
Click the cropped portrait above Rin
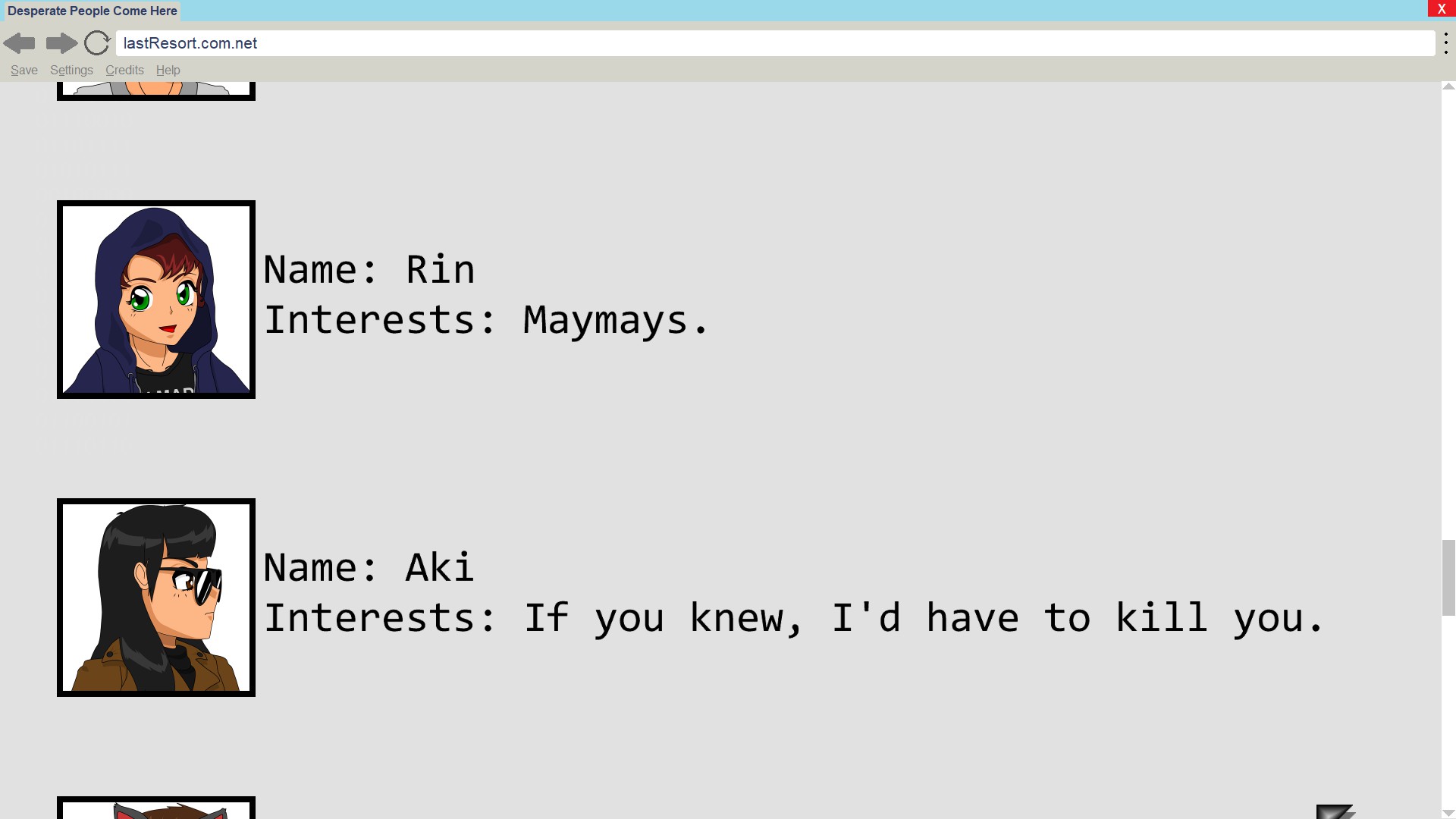[156, 90]
